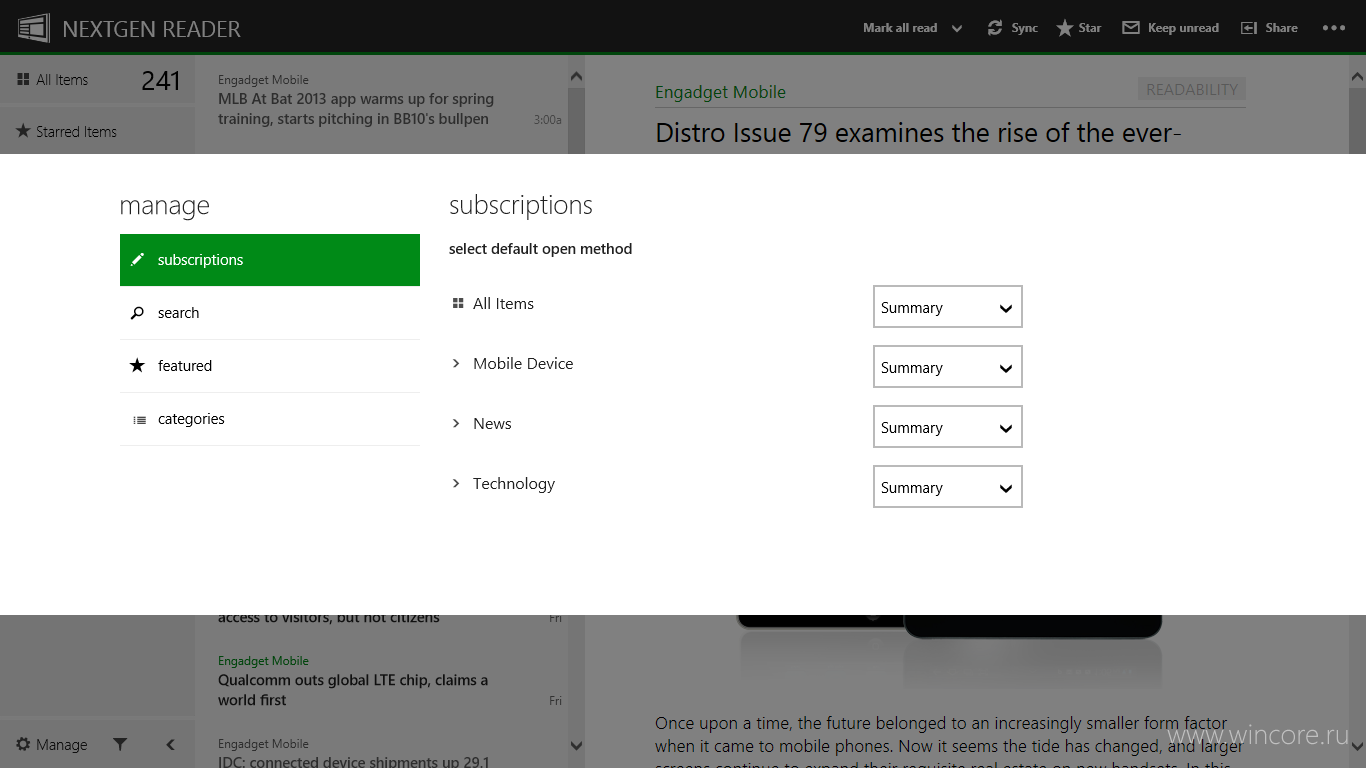Click the Manage gear button

click(51, 744)
